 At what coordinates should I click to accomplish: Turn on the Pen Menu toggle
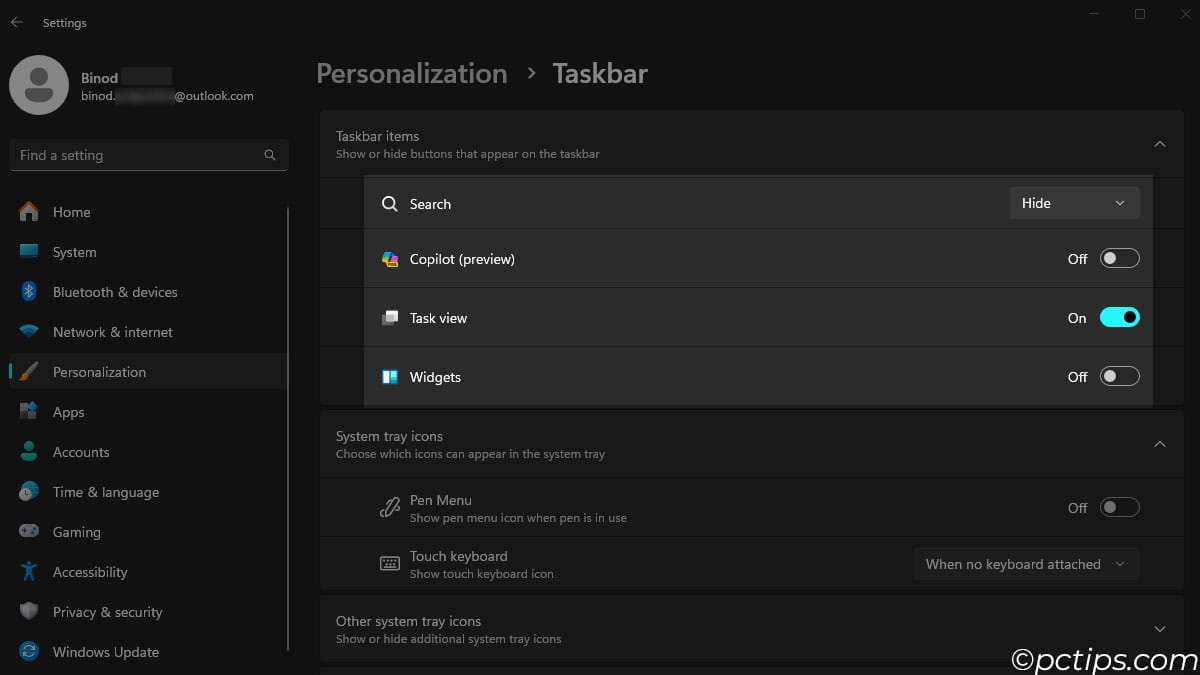(x=1119, y=508)
